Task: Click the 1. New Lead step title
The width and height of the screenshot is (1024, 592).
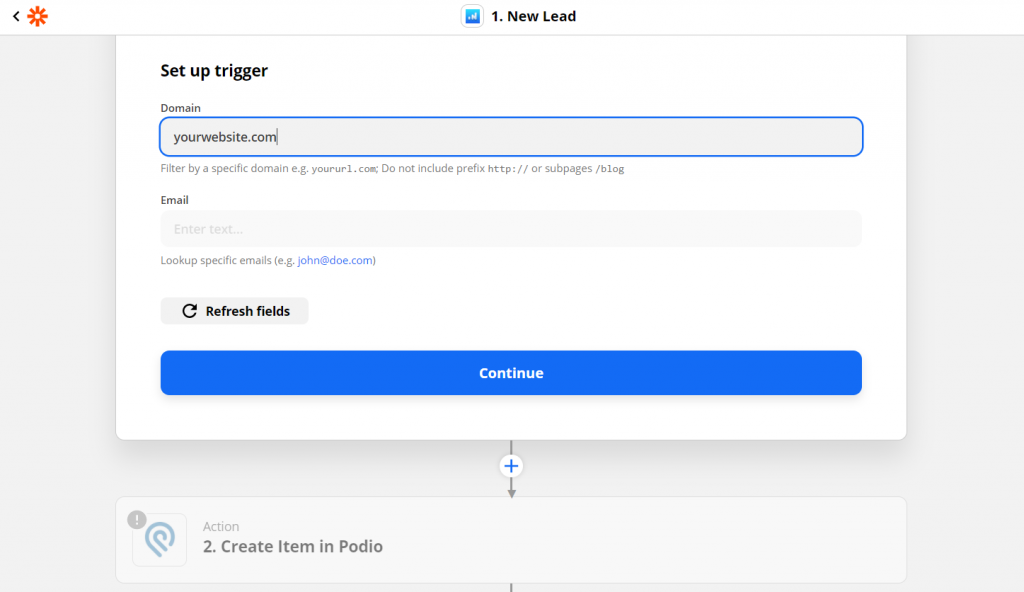Action: click(534, 16)
